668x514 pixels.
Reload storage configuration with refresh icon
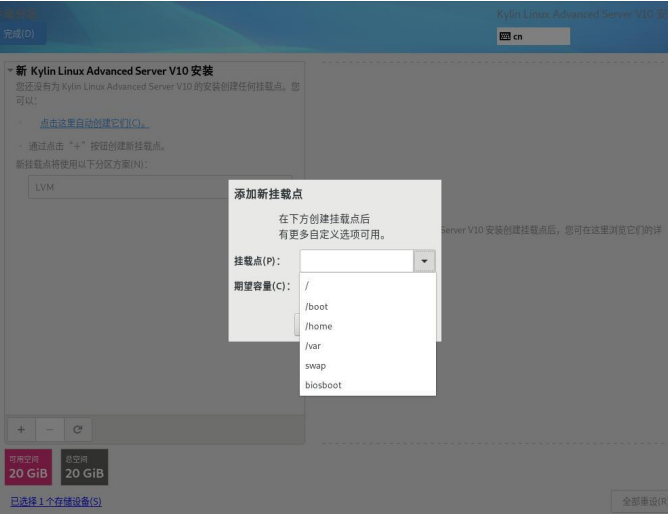(x=78, y=430)
